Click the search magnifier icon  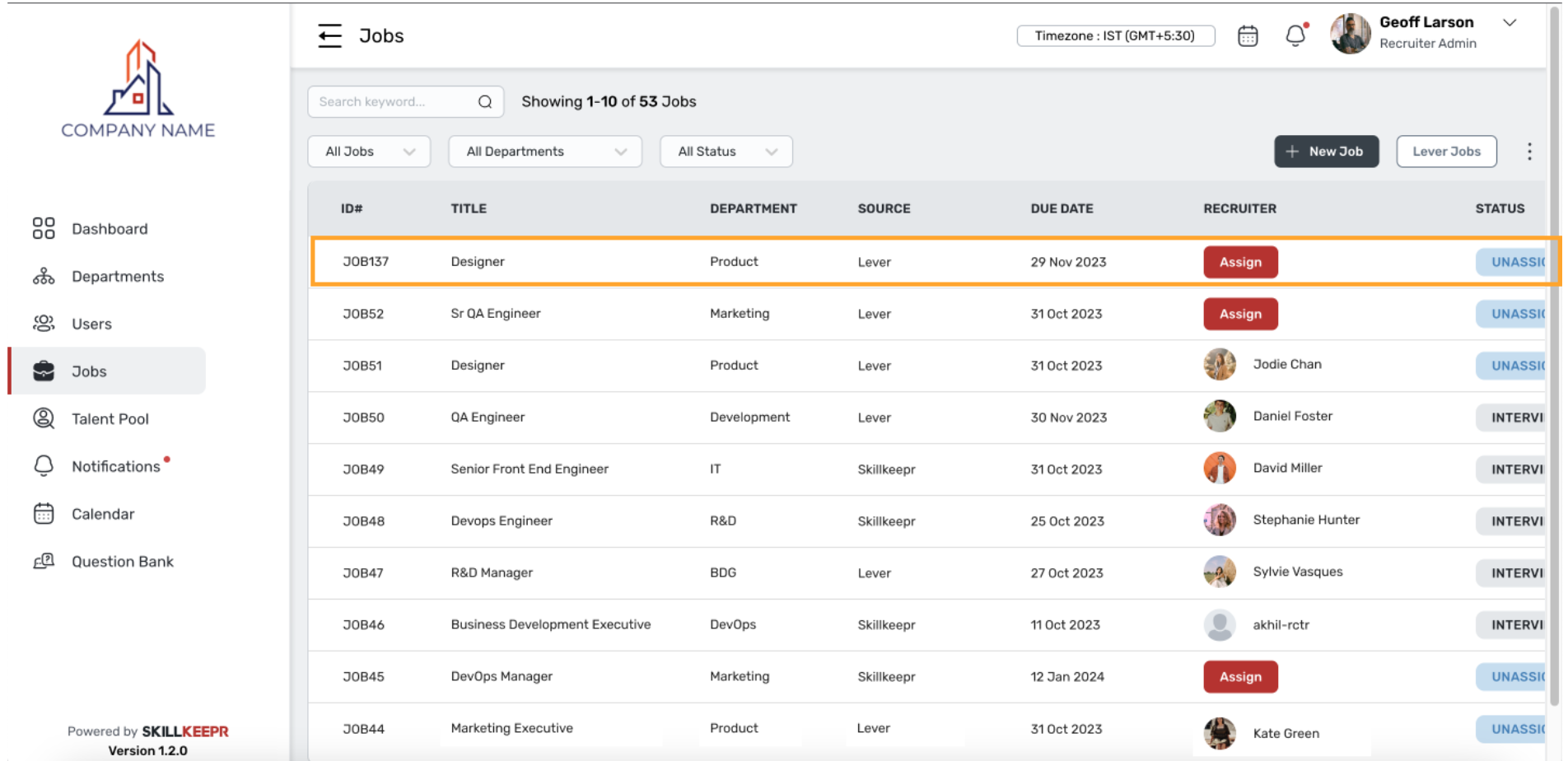pyautogui.click(x=485, y=101)
